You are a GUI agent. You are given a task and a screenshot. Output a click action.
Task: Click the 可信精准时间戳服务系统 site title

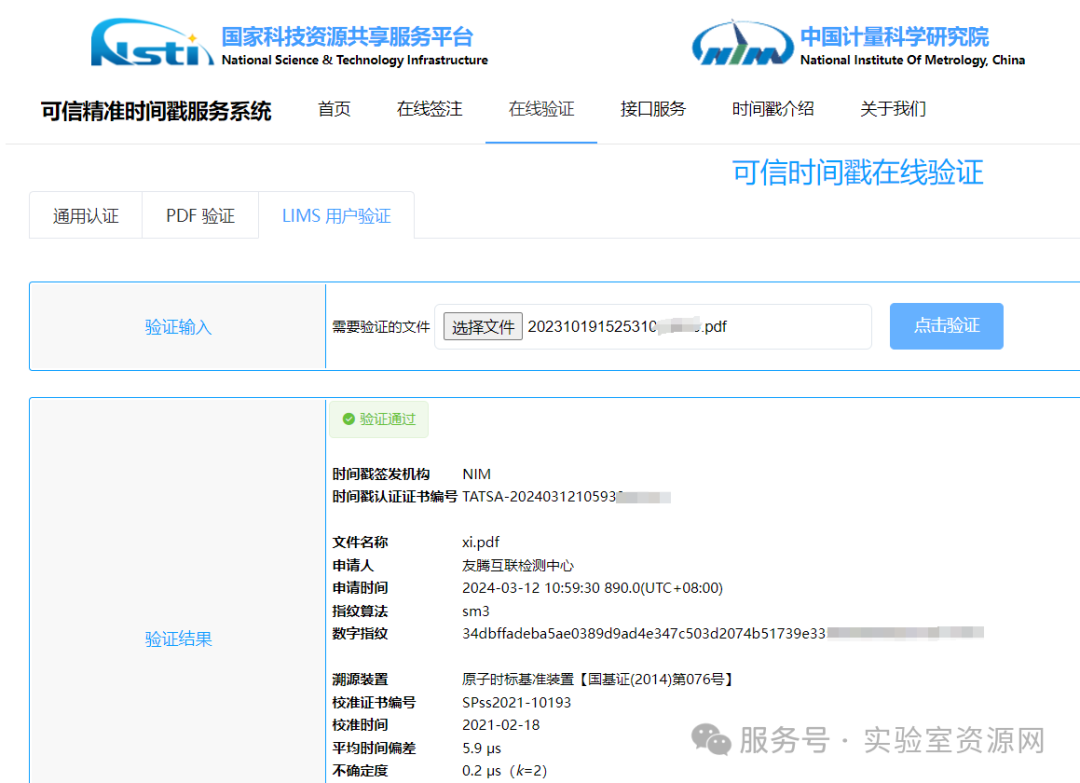[x=156, y=111]
